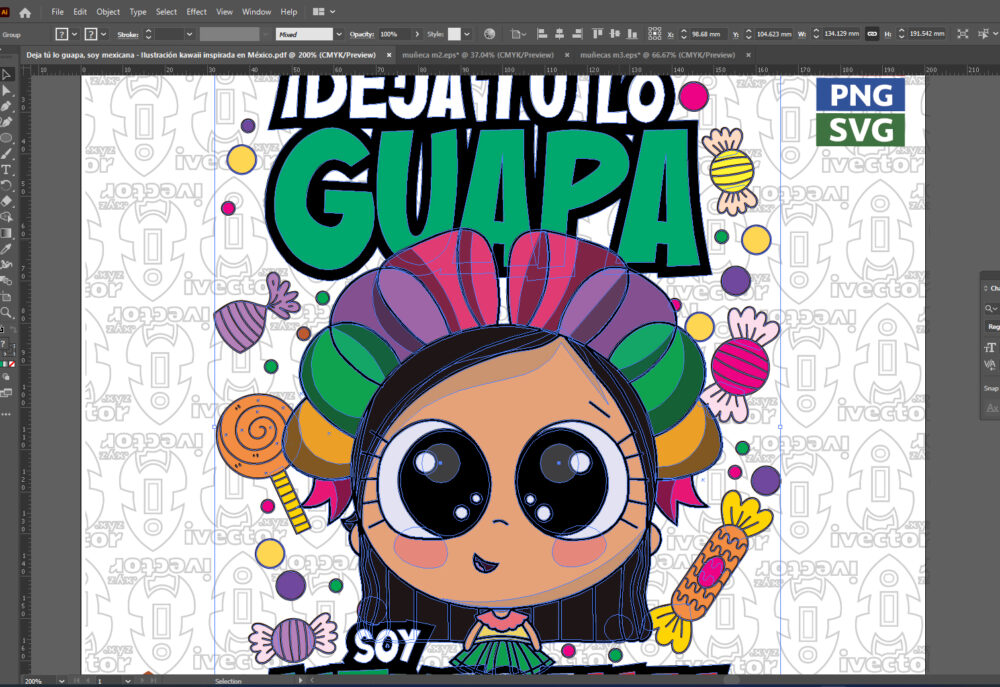Select the Curvature tool

point(6,122)
